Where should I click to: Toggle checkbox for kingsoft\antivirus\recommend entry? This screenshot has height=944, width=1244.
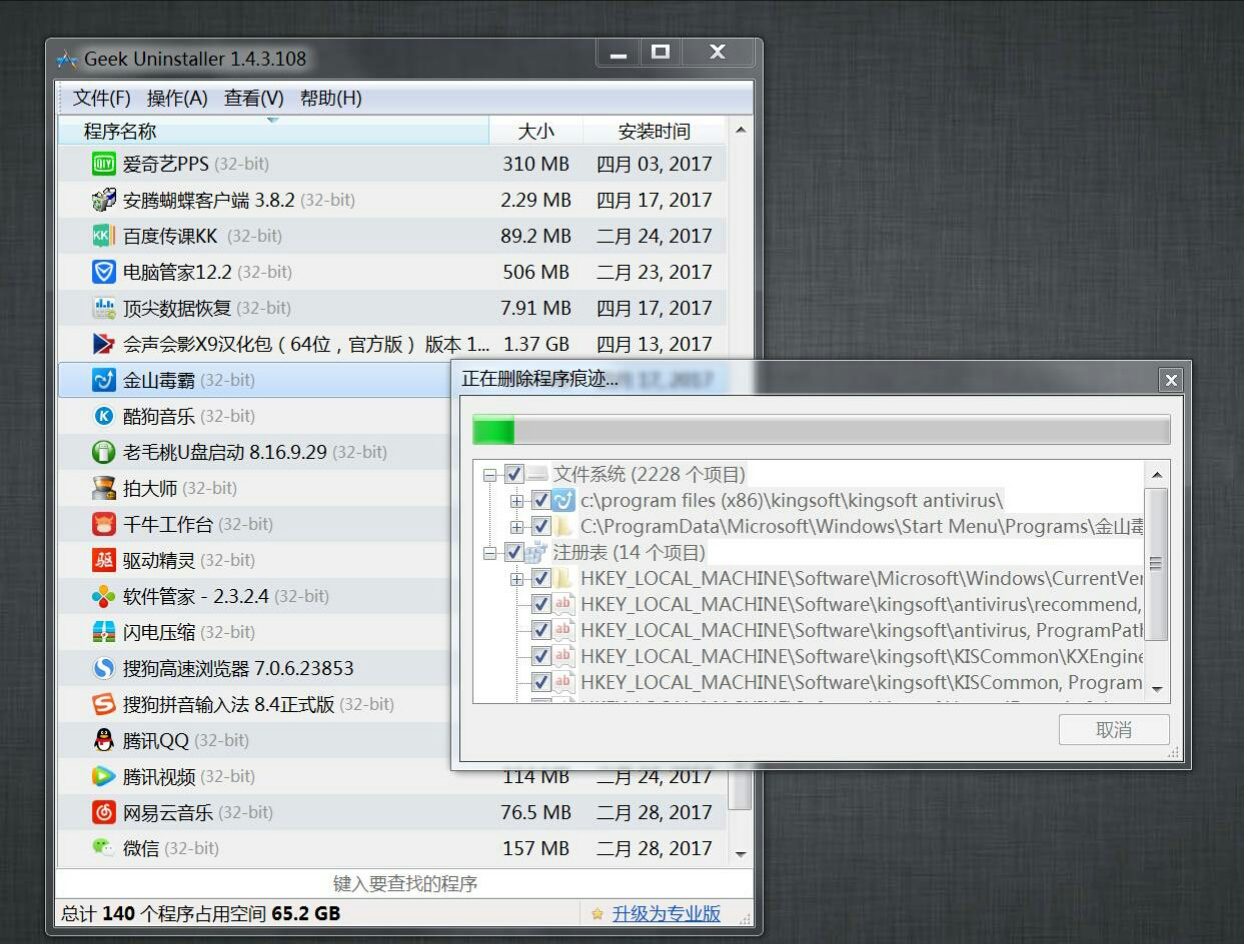[540, 604]
